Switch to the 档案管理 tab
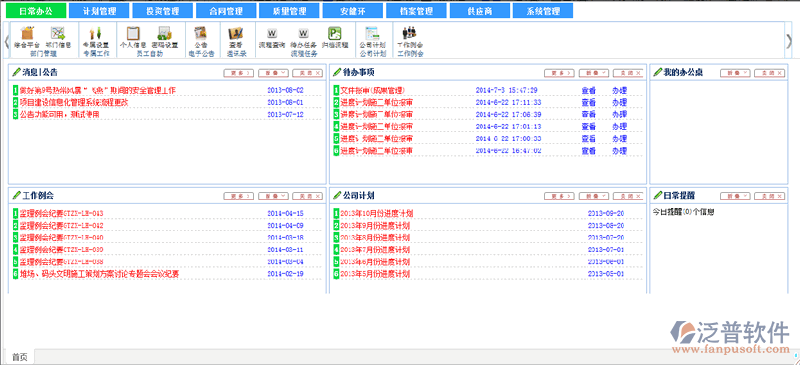 (x=416, y=11)
